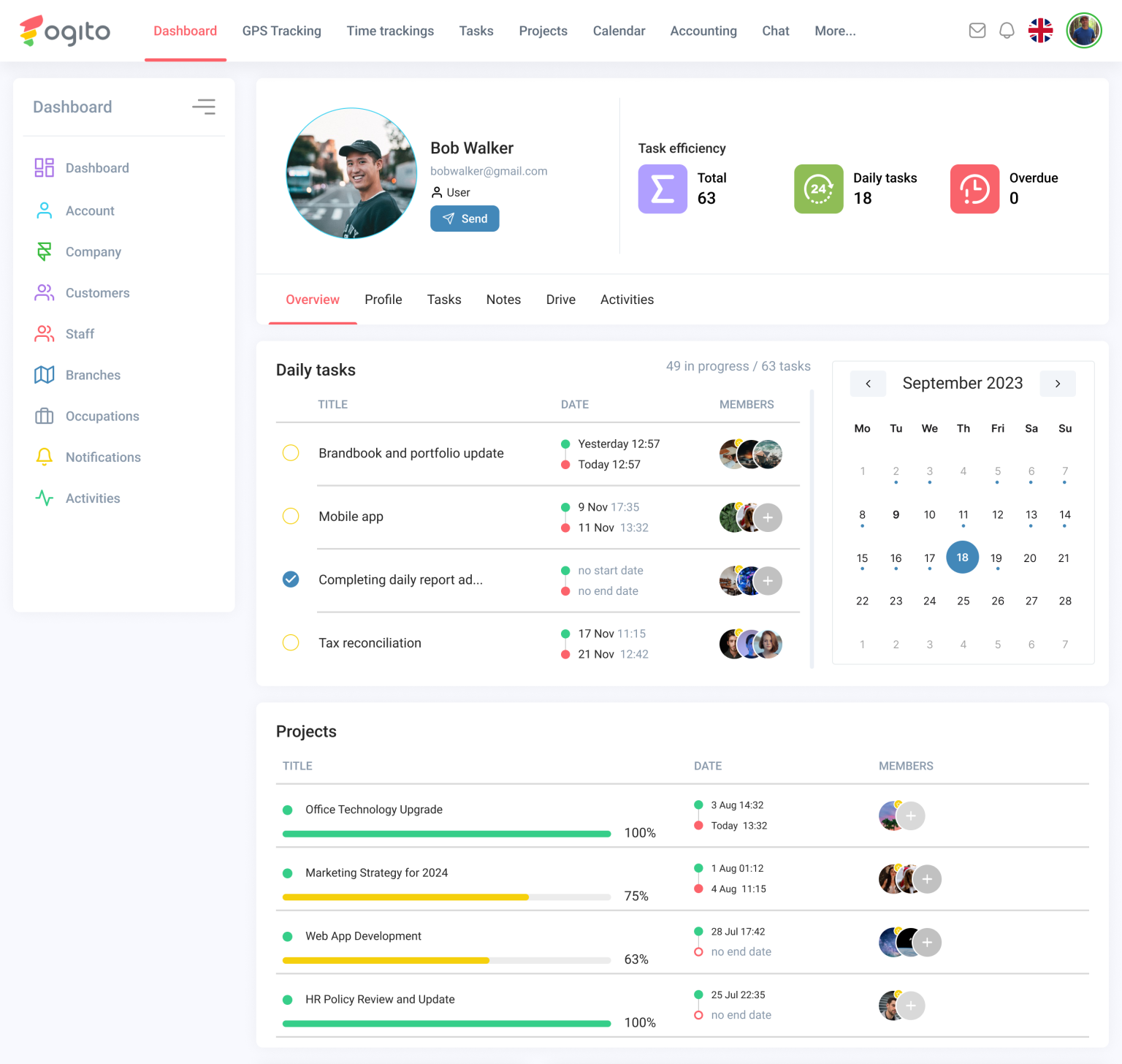The height and width of the screenshot is (1064, 1122).
Task: Click the Staff icon in the sidebar
Action: click(x=44, y=334)
